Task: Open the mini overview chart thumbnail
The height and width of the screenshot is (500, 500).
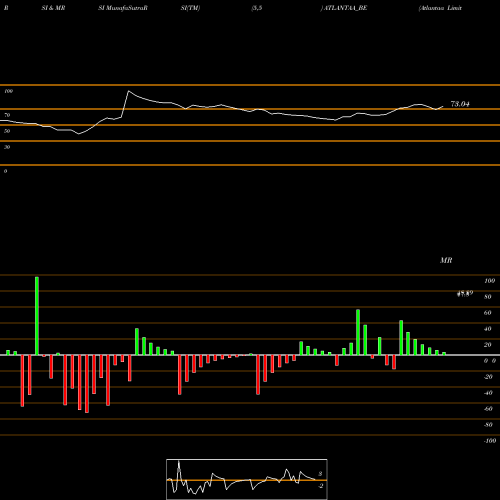Action: (x=247, y=479)
